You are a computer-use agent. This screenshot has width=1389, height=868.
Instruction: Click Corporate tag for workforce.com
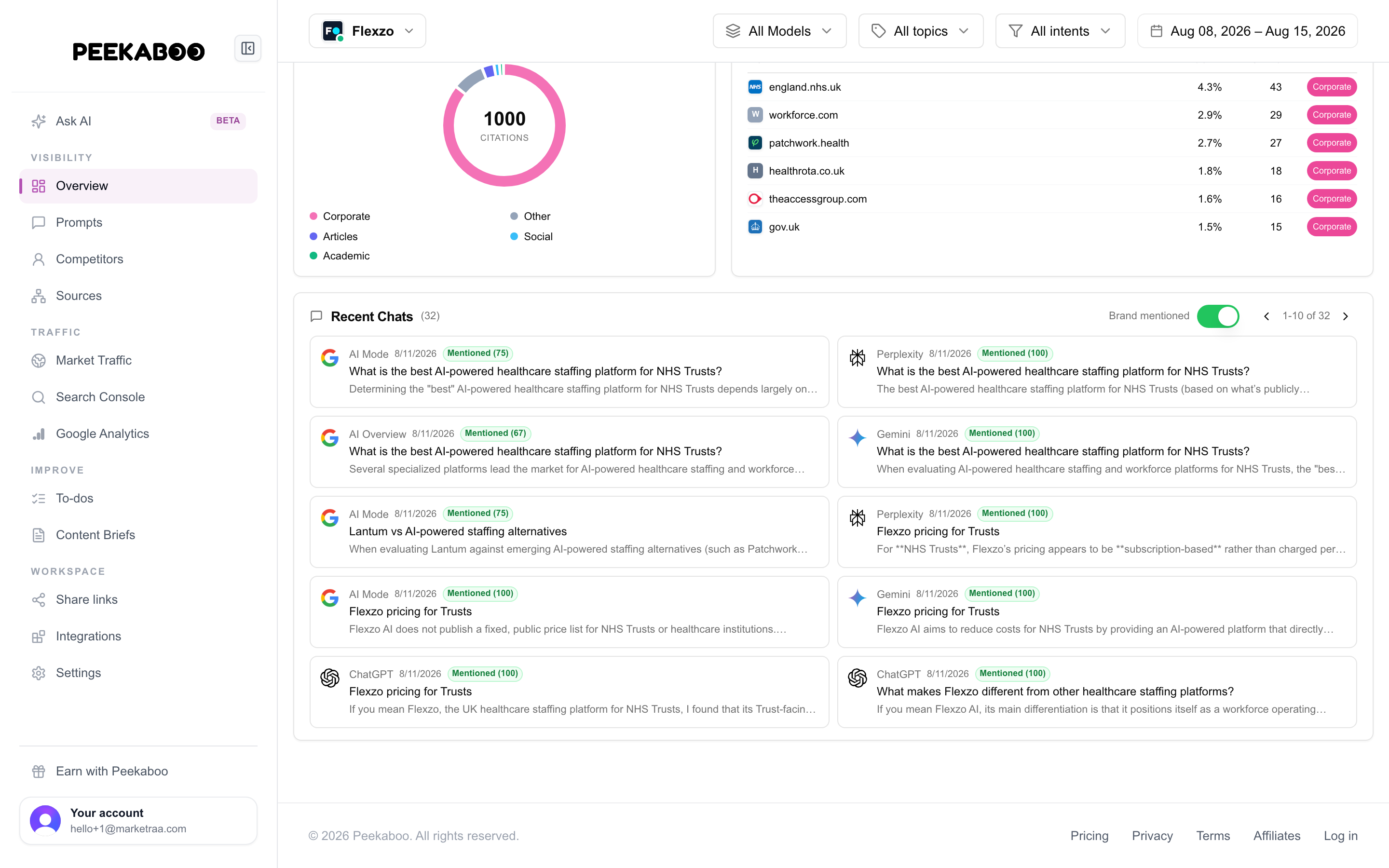click(x=1332, y=115)
